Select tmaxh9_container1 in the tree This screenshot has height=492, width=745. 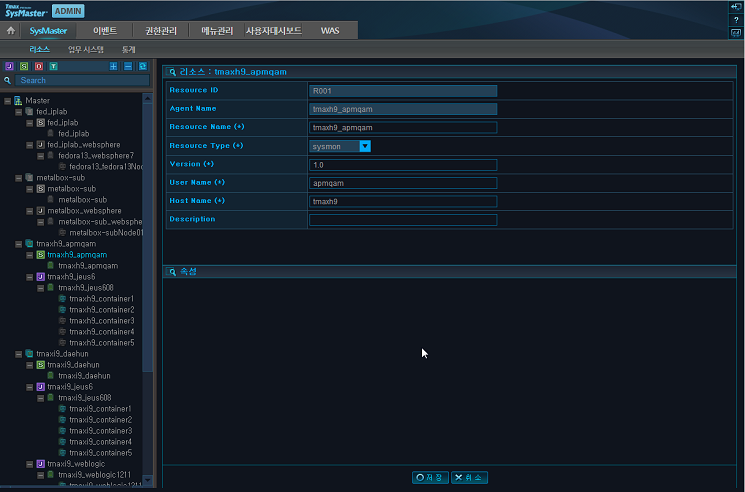pyautogui.click(x=102, y=299)
